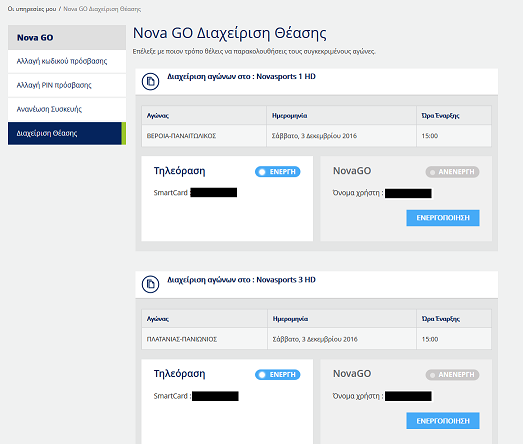Screen dimensions: 523x444
Task: Click 15:00 start time in ΠΛΑΤΑΝΙΑΣ-ΠΑΝΙΩΝΙΟΣ row
Action: [454, 339]
